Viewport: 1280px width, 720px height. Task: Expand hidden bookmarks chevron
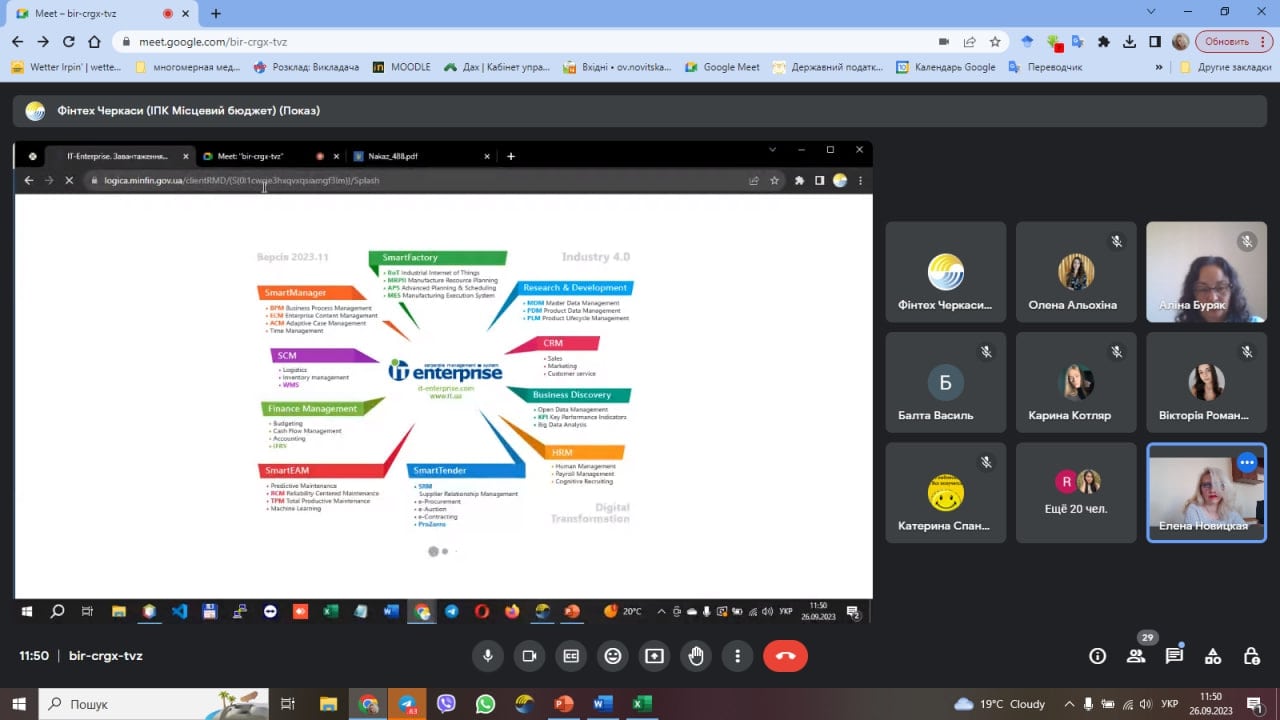coord(1159,67)
